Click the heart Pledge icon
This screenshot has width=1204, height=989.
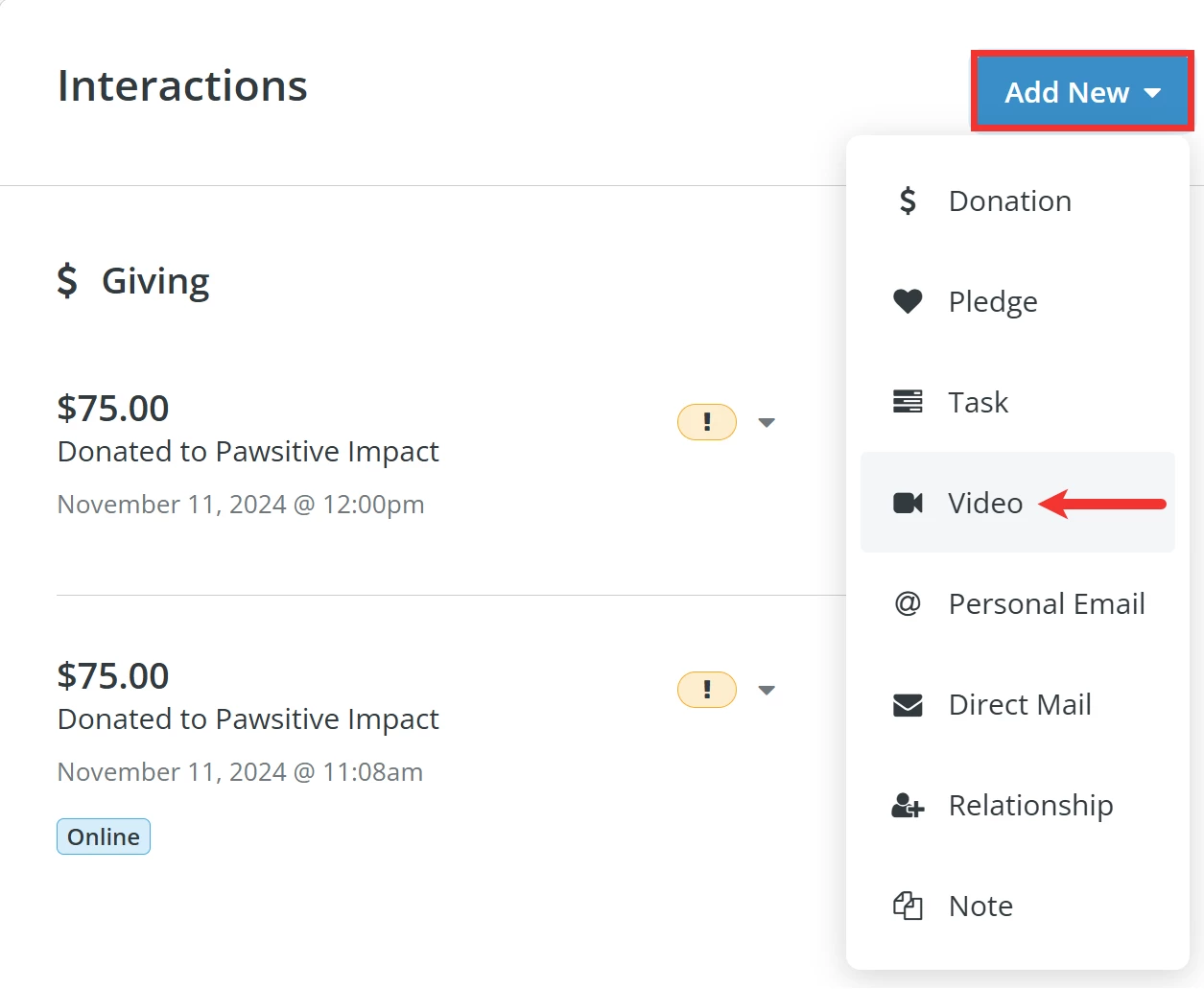(908, 301)
